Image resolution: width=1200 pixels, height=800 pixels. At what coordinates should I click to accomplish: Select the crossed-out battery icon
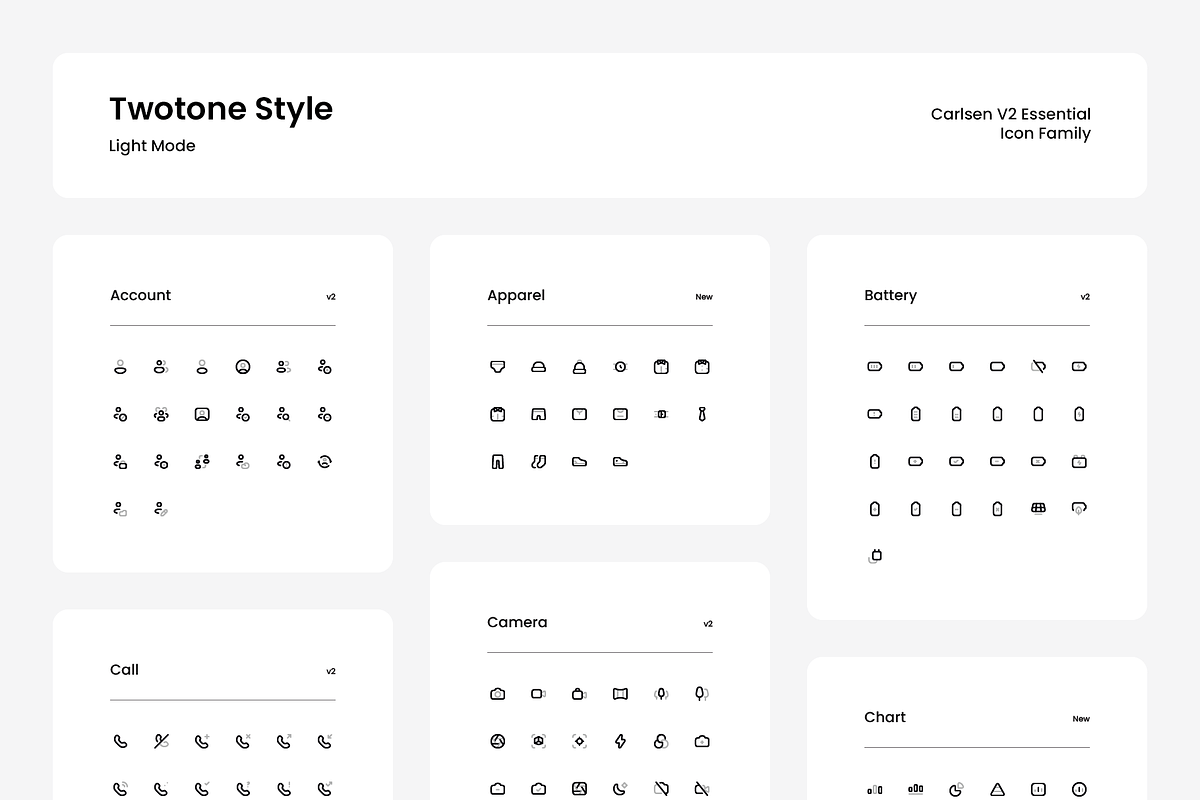tap(1038, 367)
